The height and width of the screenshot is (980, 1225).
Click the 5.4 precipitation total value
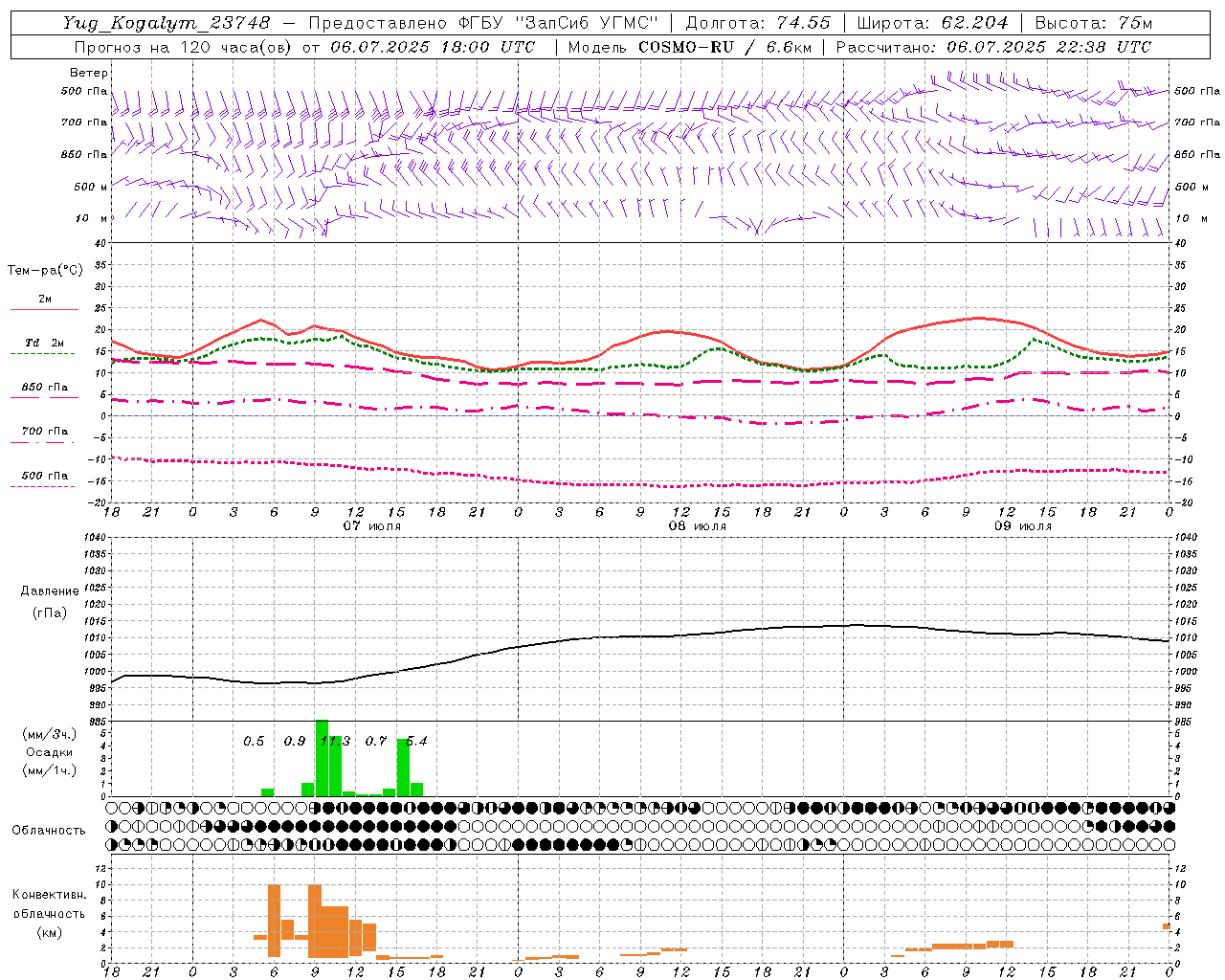point(416,741)
